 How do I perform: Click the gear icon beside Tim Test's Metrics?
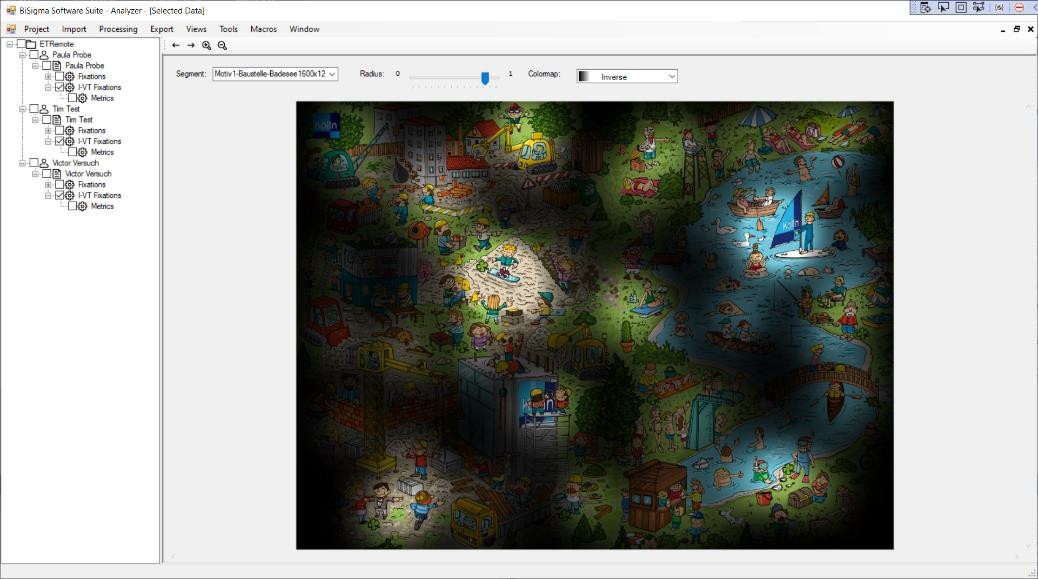click(83, 152)
